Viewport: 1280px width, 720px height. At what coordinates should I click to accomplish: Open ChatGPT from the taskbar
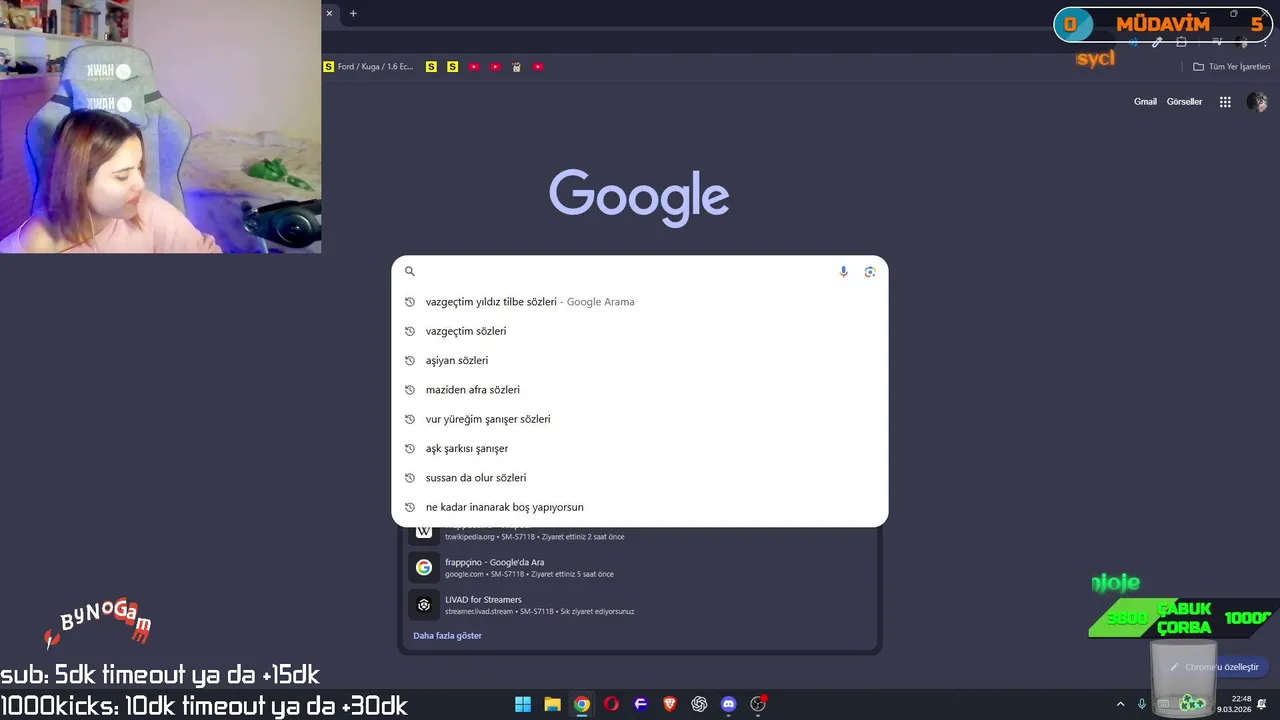(x=699, y=704)
